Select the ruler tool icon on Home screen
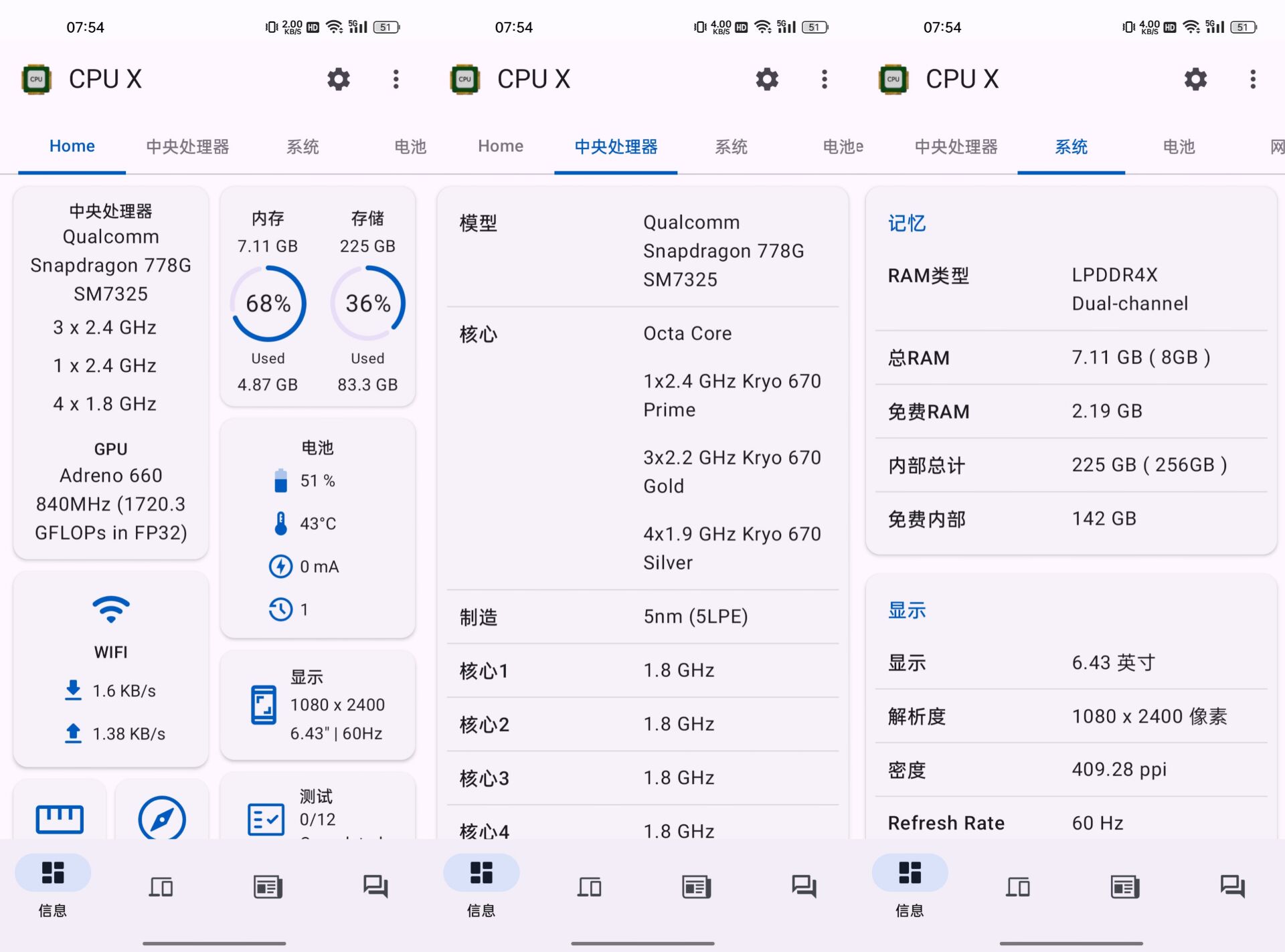 click(x=60, y=818)
